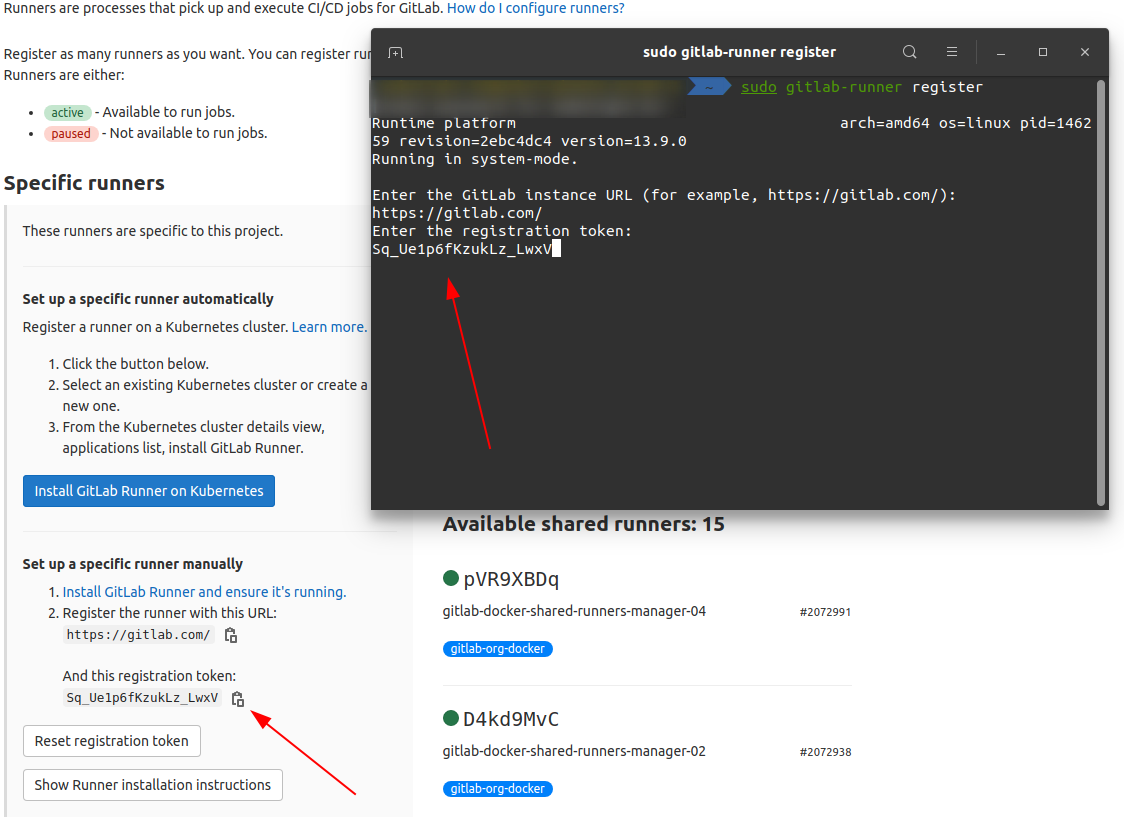Click the gitlab-org-docker tag under D4kd9MvC

pos(497,789)
